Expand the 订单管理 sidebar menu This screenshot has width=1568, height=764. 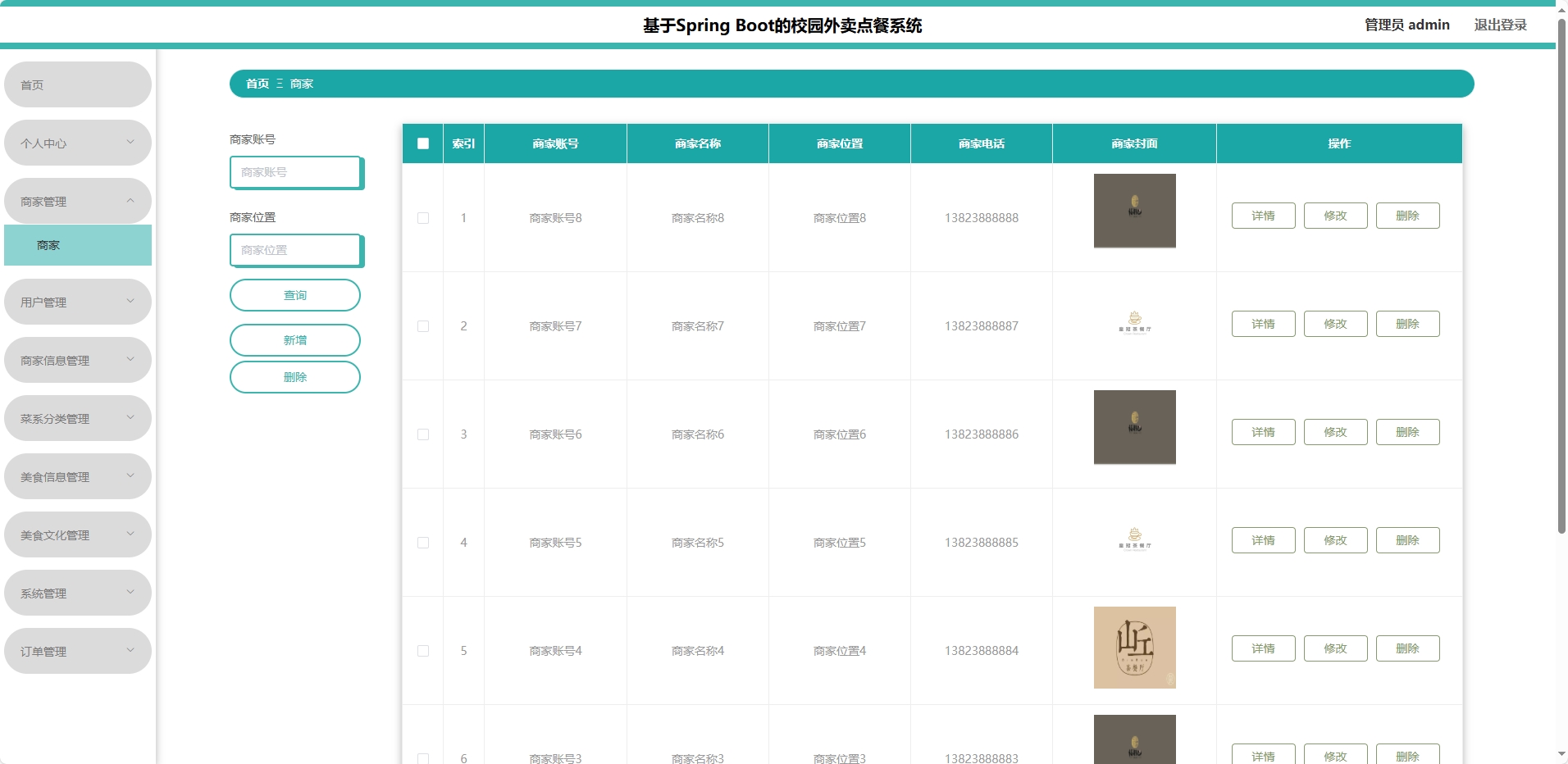pyautogui.click(x=78, y=651)
